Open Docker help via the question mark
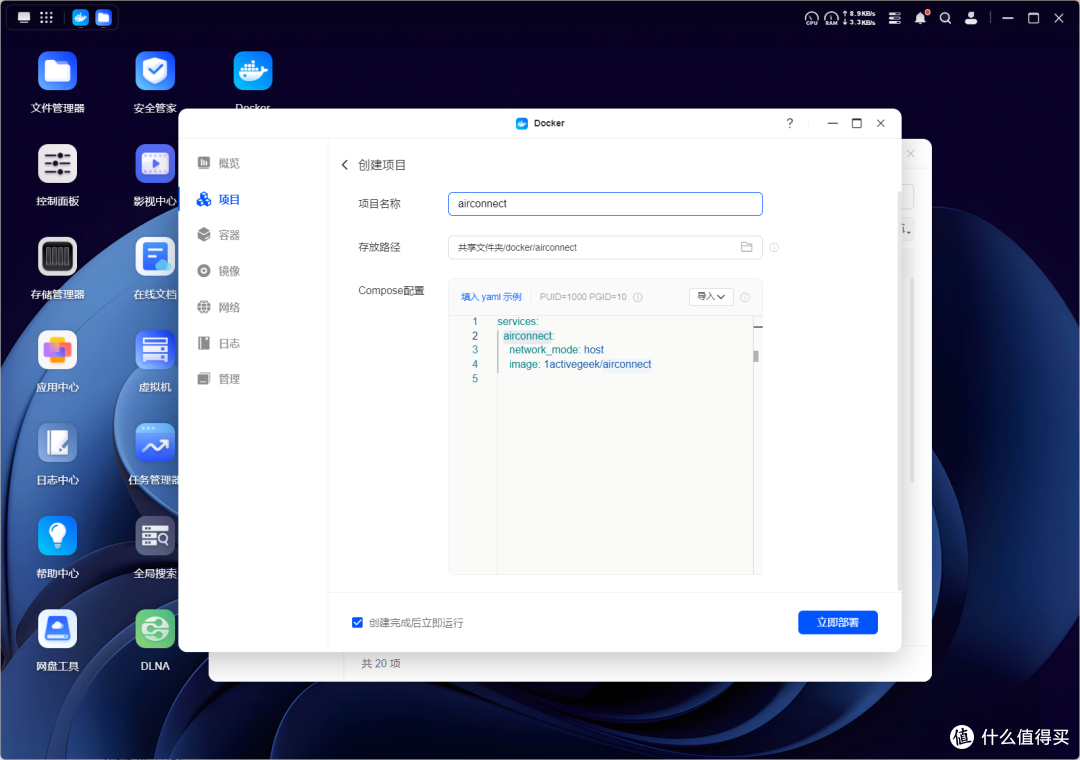This screenshot has width=1080, height=760. 789,123
